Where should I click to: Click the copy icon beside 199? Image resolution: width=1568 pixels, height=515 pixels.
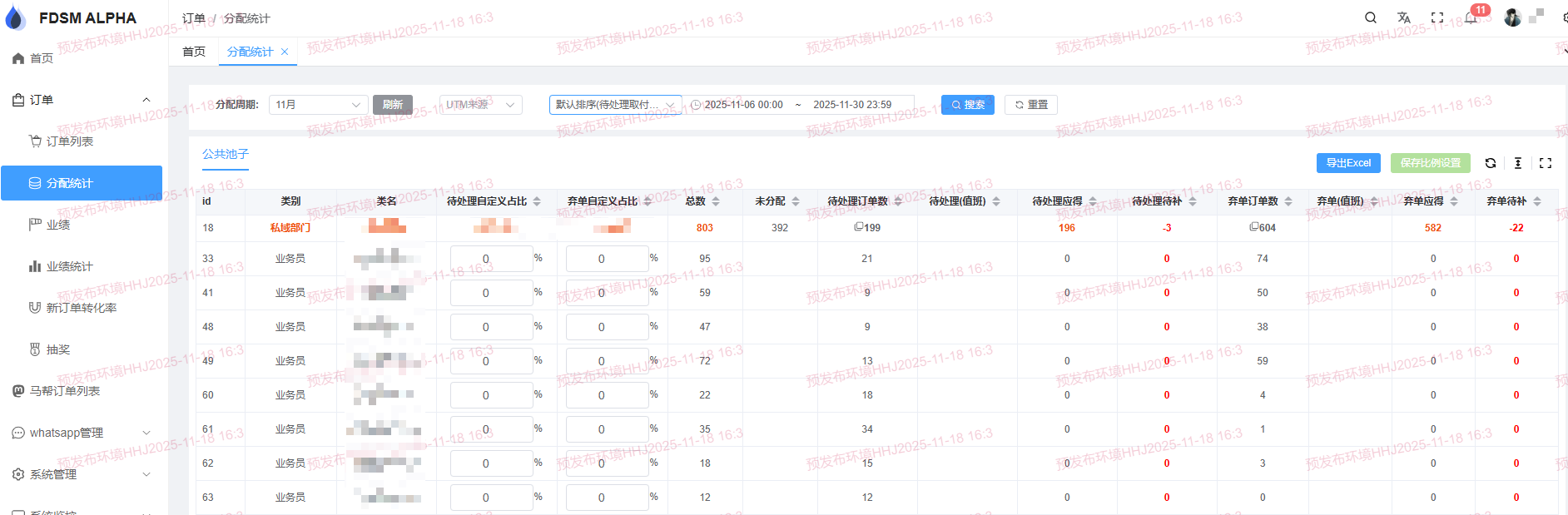click(x=858, y=227)
